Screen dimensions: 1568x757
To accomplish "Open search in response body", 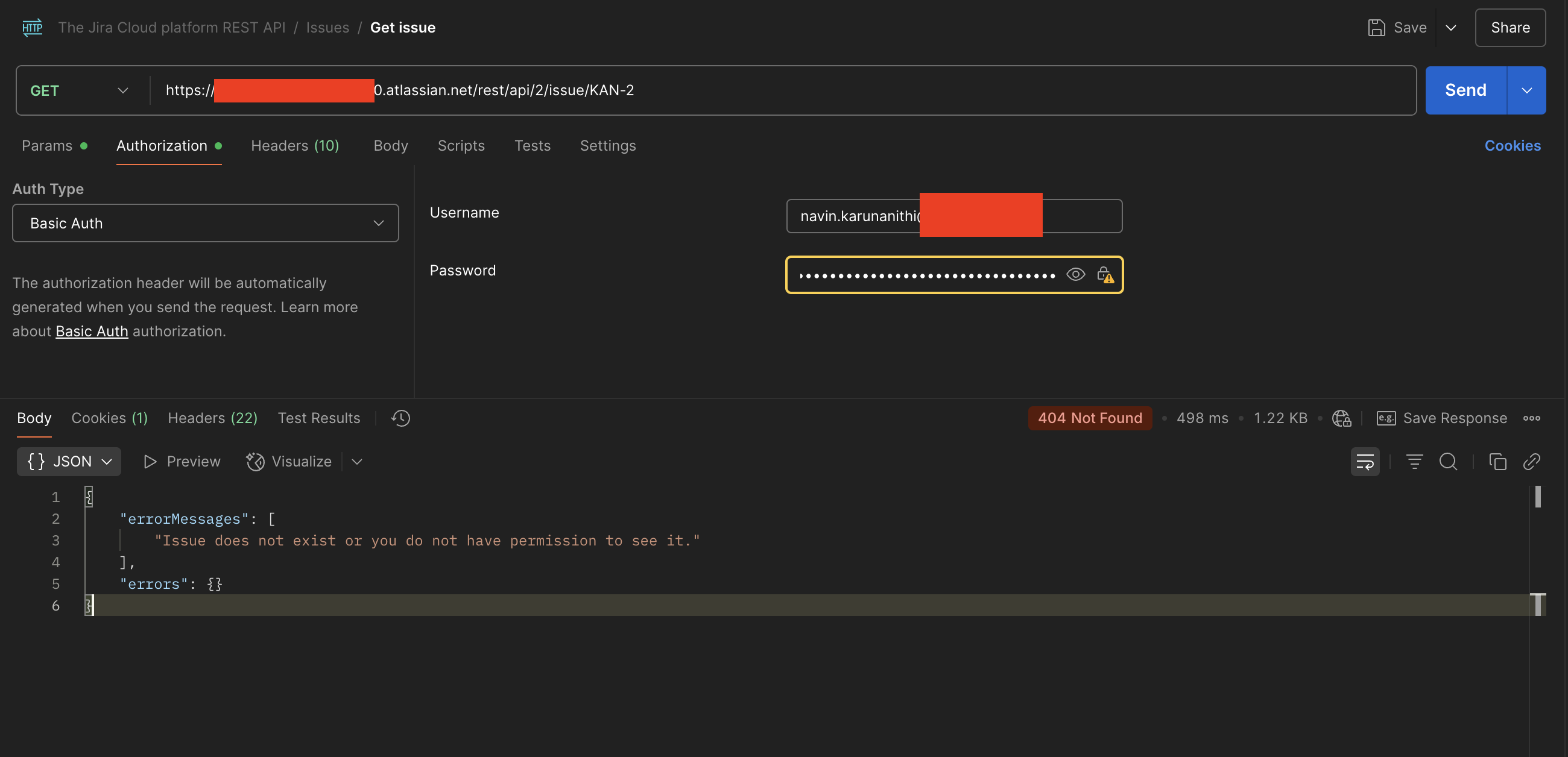I will click(x=1448, y=462).
